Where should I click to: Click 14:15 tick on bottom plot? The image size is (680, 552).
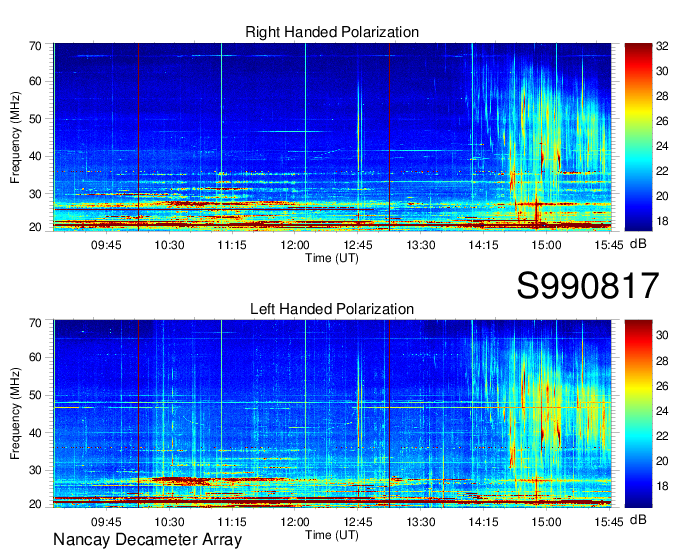(484, 522)
